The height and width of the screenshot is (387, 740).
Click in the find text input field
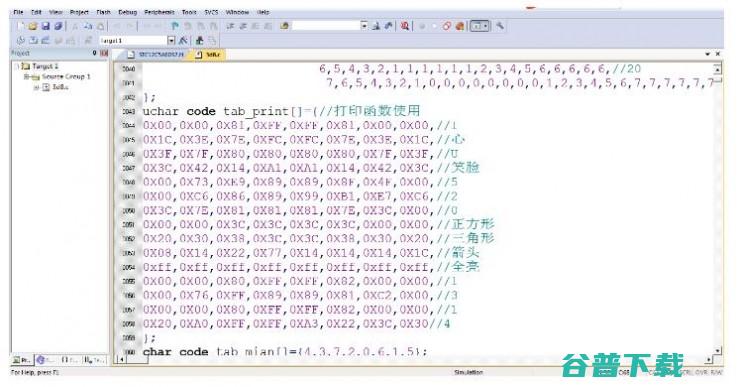click(x=326, y=26)
